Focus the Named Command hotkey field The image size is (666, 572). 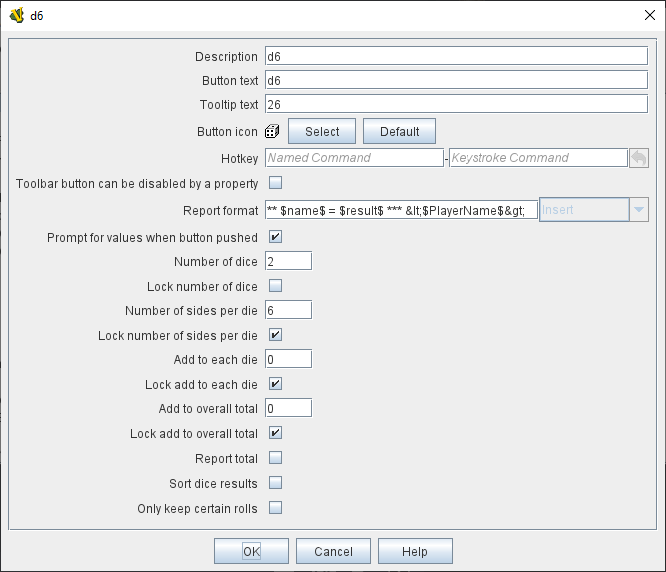[353, 157]
